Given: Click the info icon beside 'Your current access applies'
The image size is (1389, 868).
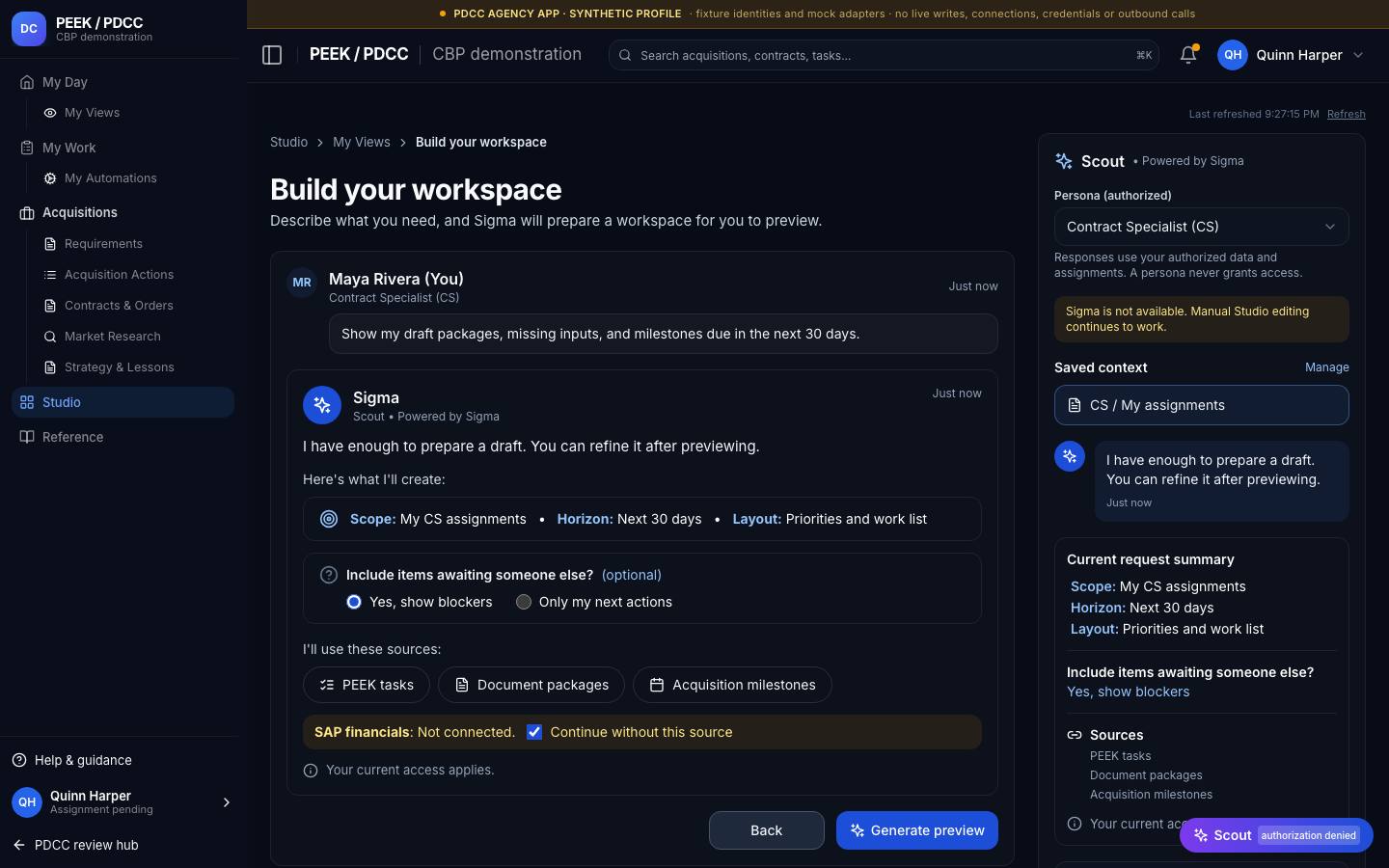Looking at the screenshot, I should point(311,771).
